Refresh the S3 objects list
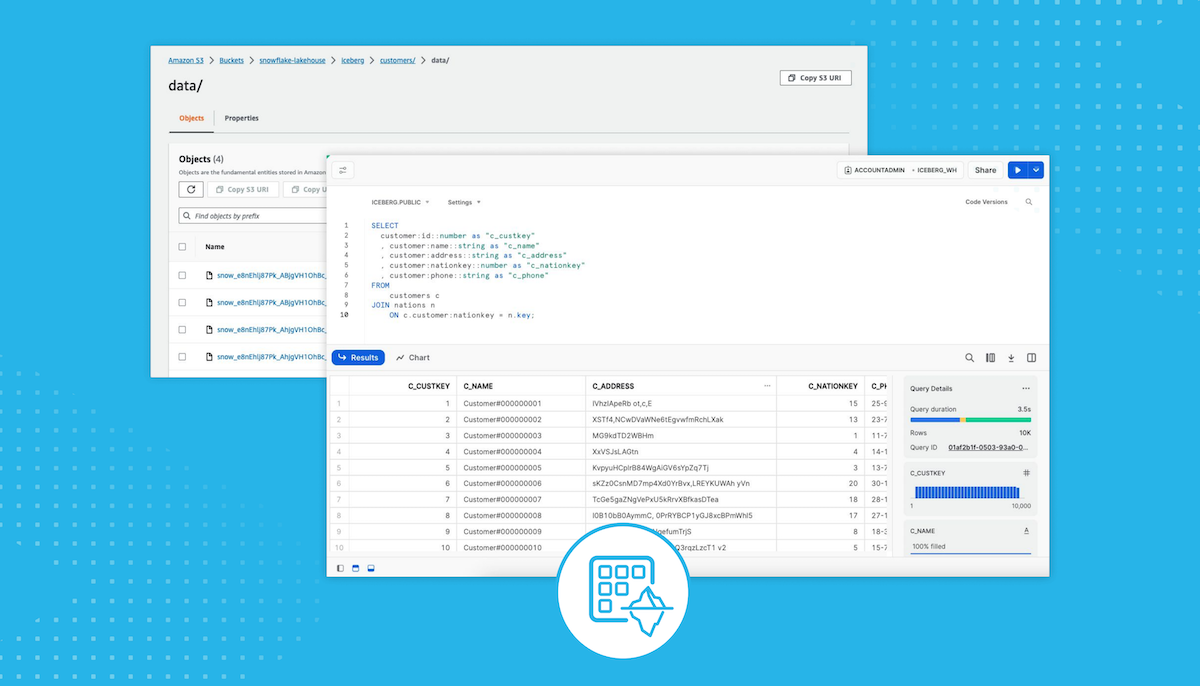 (x=191, y=189)
